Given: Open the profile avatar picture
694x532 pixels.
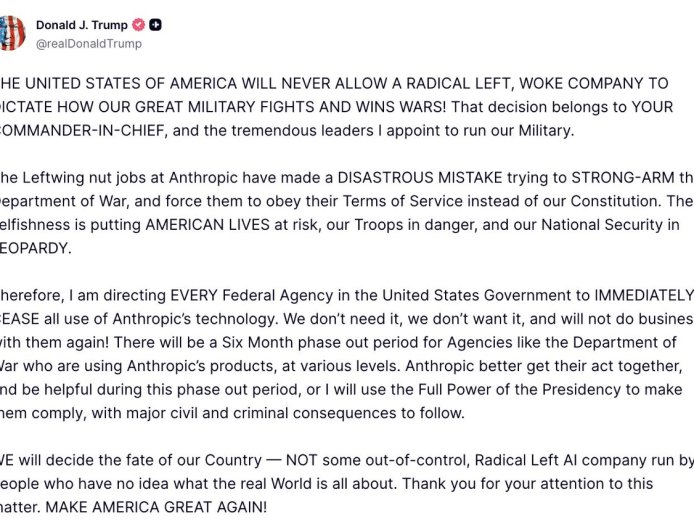Looking at the screenshot, I should tap(11, 33).
